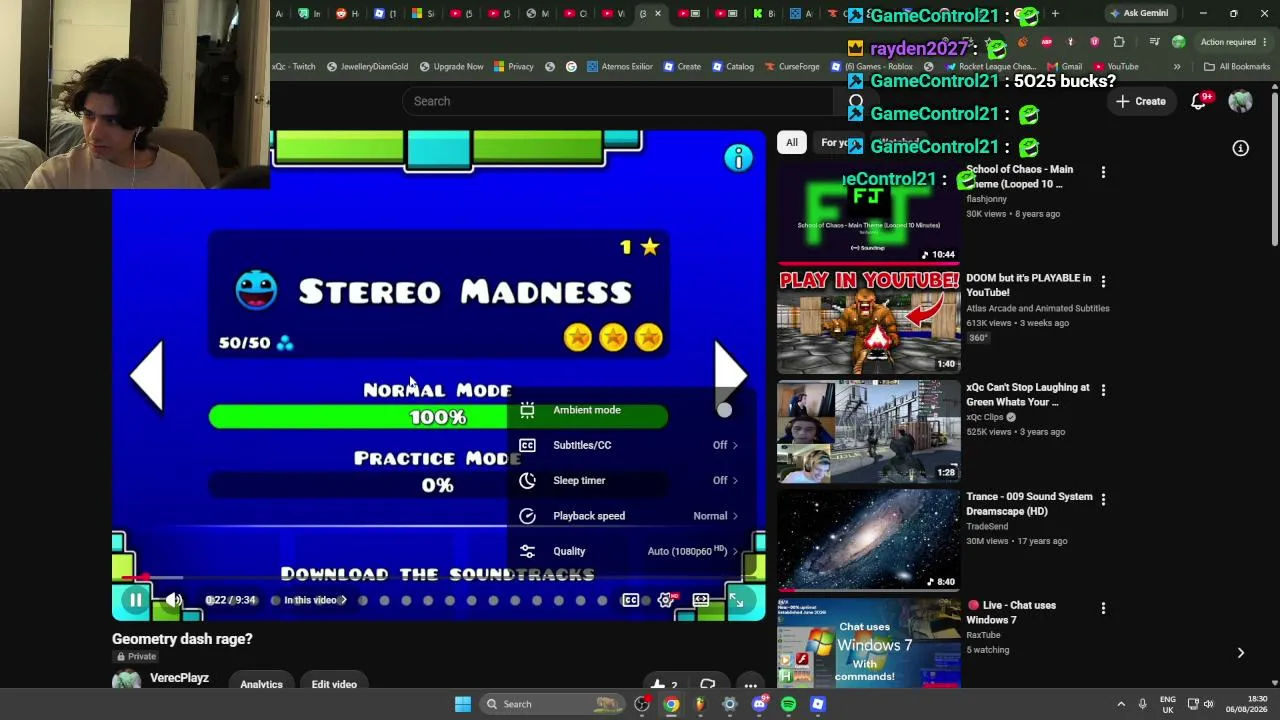Open options for 'School of Chaos' video

tap(1103, 172)
